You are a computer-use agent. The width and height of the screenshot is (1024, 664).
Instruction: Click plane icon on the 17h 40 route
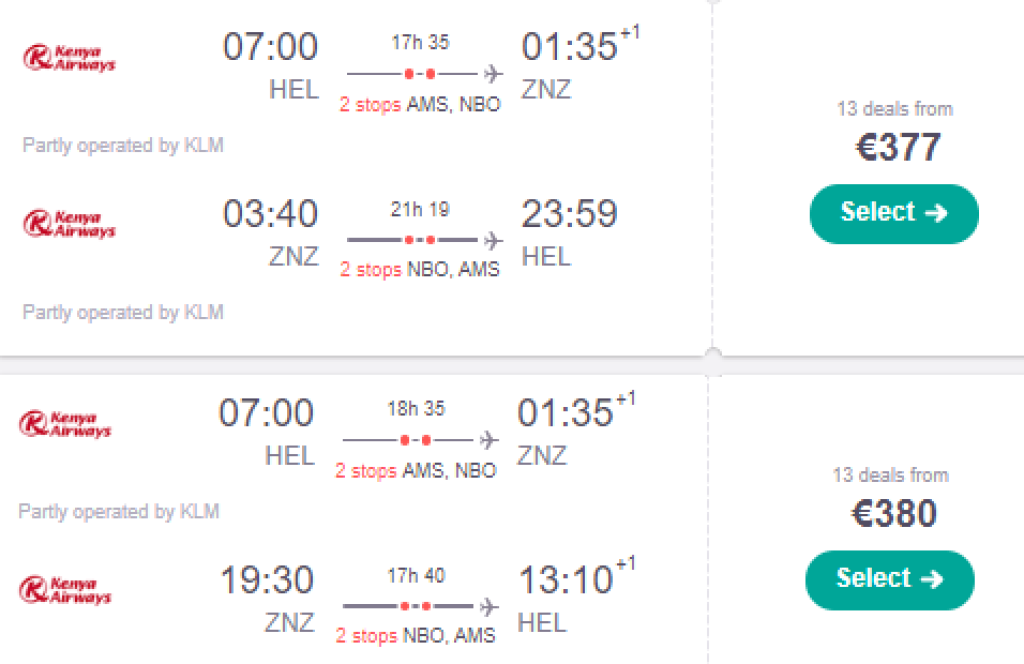click(x=488, y=606)
